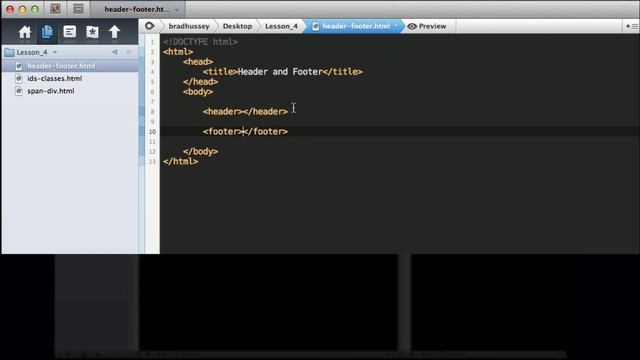Image resolution: width=640 pixels, height=360 pixels.
Task: Navigate to Desktop in the path bar
Action: click(237, 26)
